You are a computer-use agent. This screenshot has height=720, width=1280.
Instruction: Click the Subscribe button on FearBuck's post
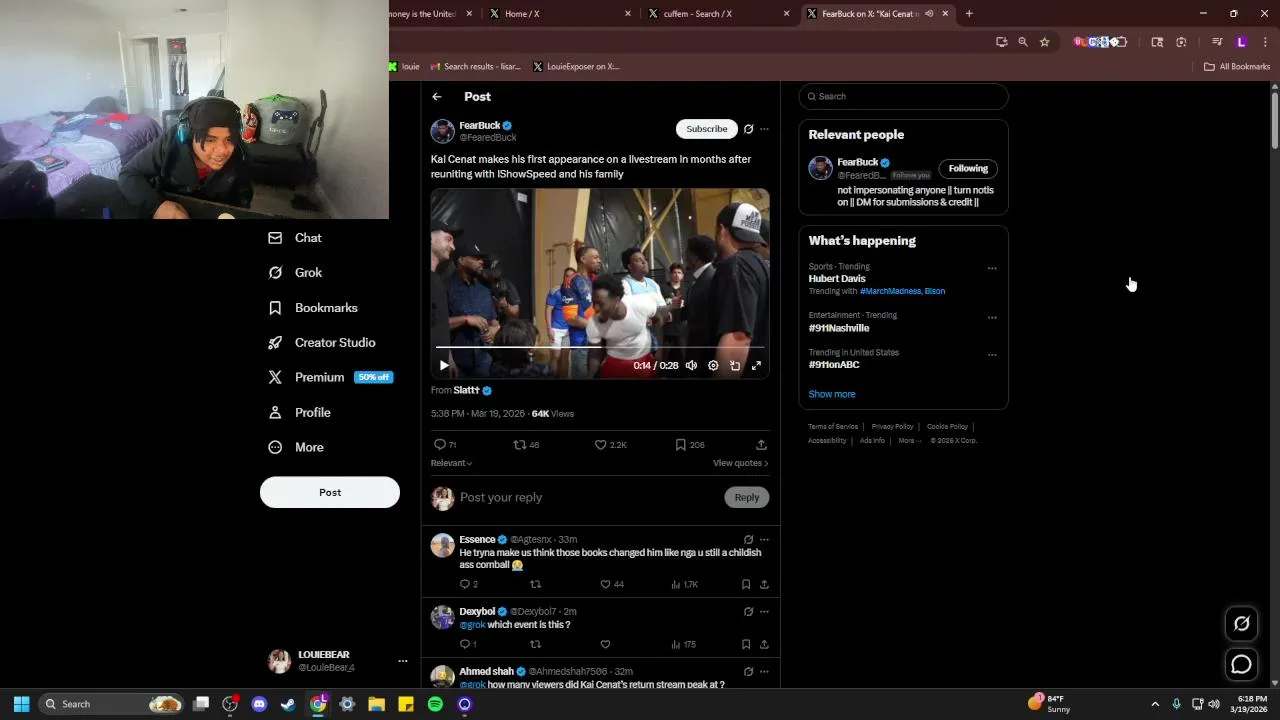coord(706,129)
